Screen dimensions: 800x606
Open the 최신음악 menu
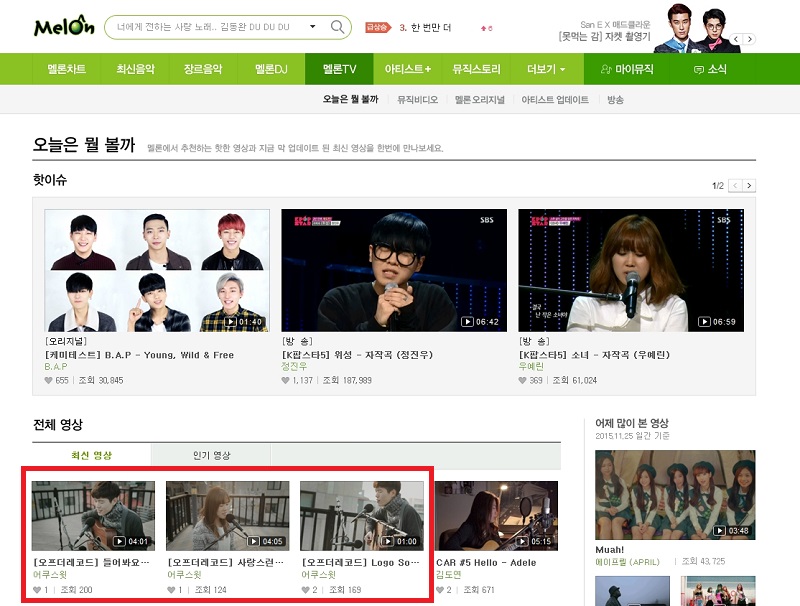pos(135,69)
